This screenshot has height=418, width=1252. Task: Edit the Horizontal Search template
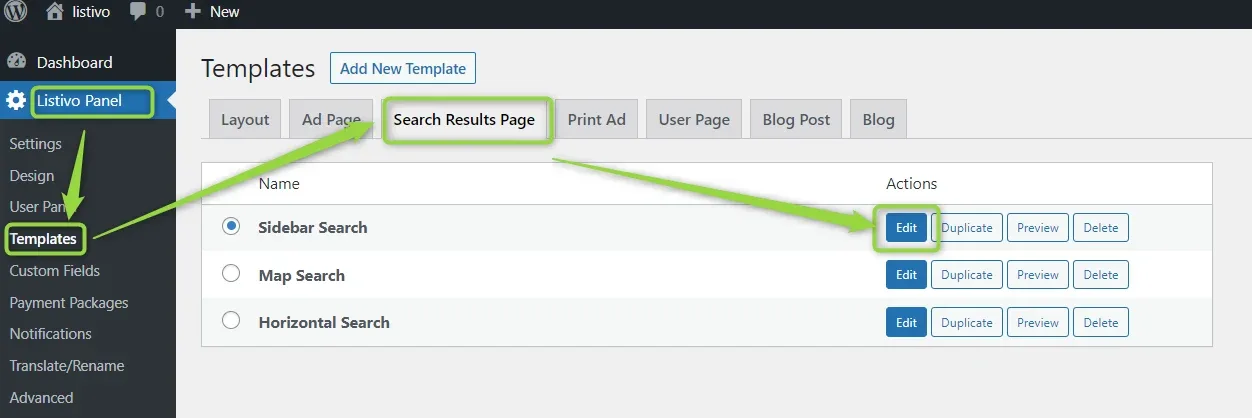tap(906, 322)
